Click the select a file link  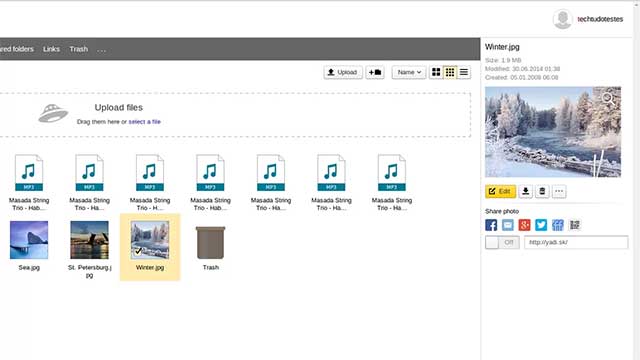(x=144, y=122)
